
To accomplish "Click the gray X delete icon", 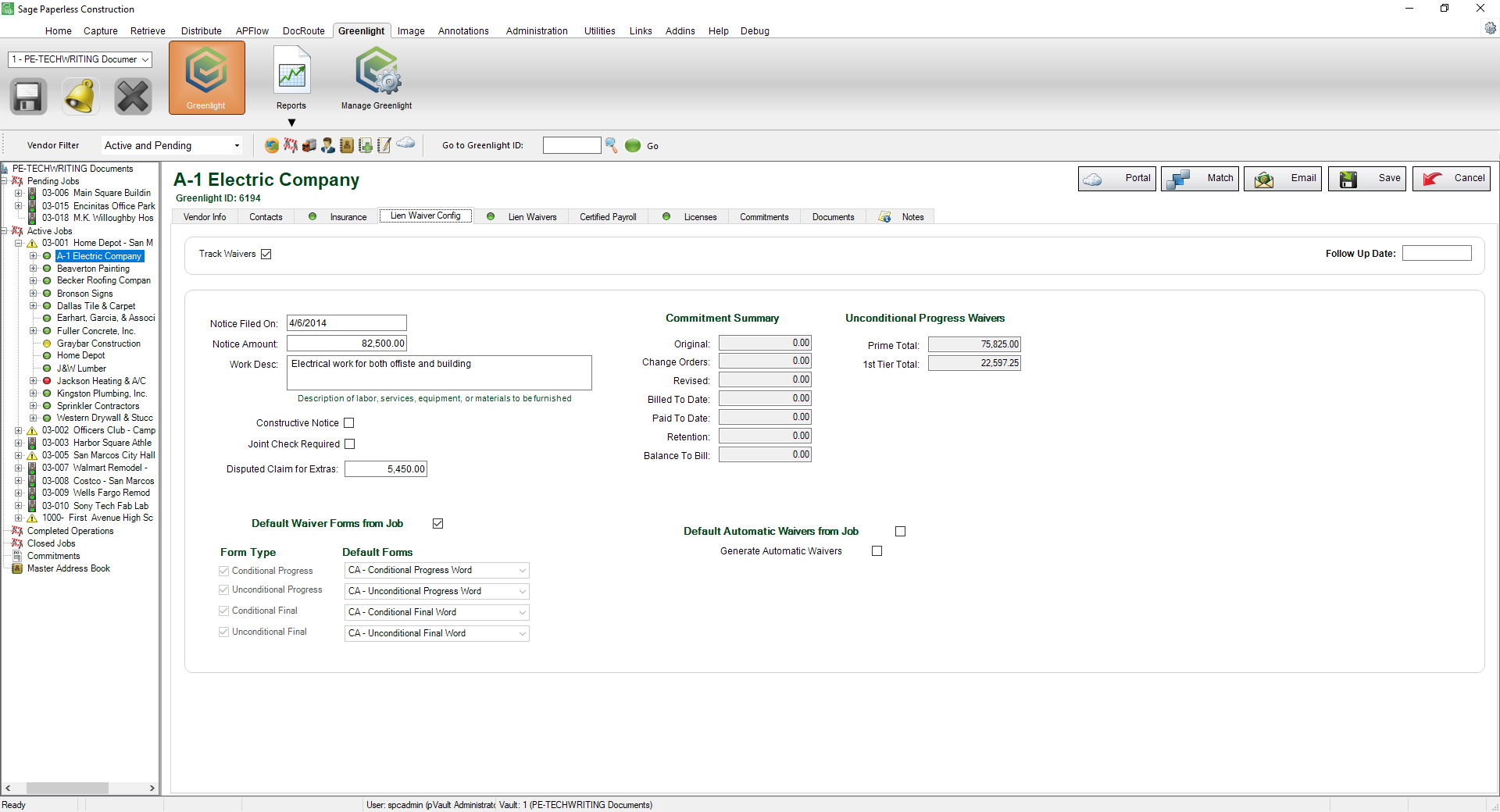I will coord(133,97).
